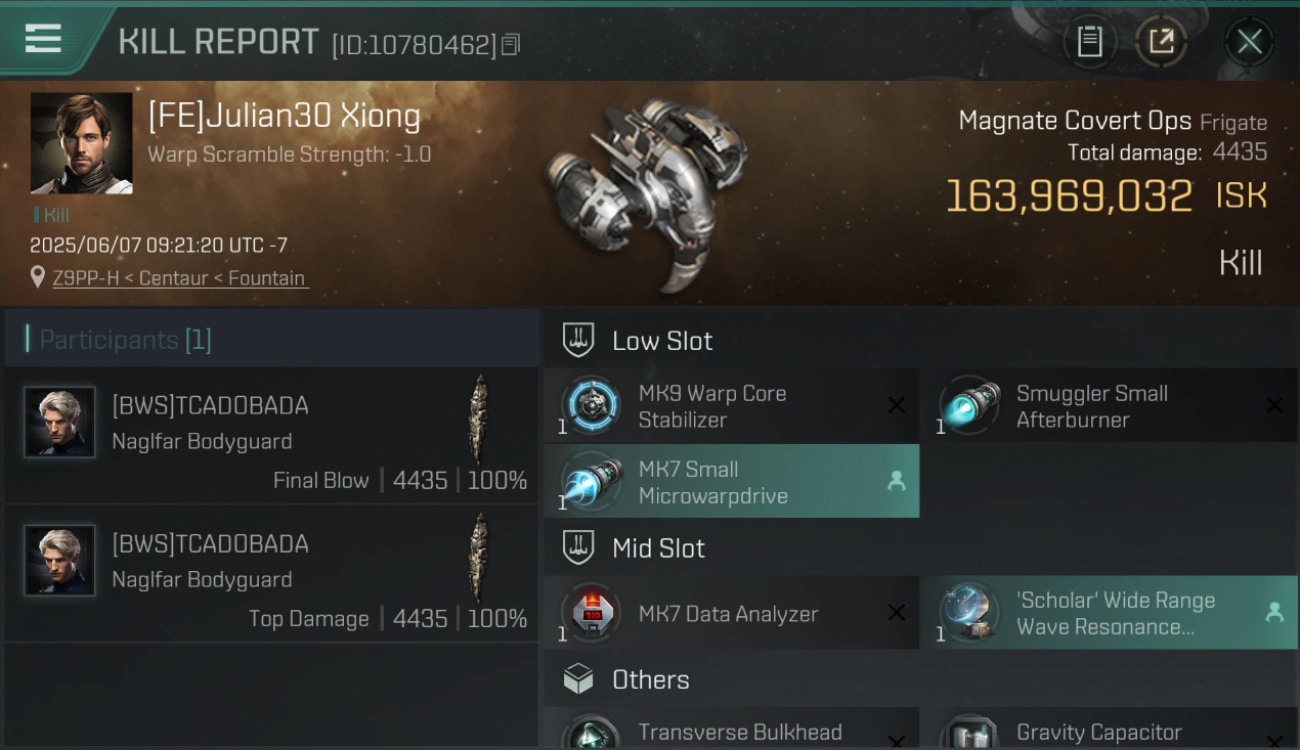Select the Smuggler Small Afterburner icon
The height and width of the screenshot is (750, 1300).
point(968,406)
